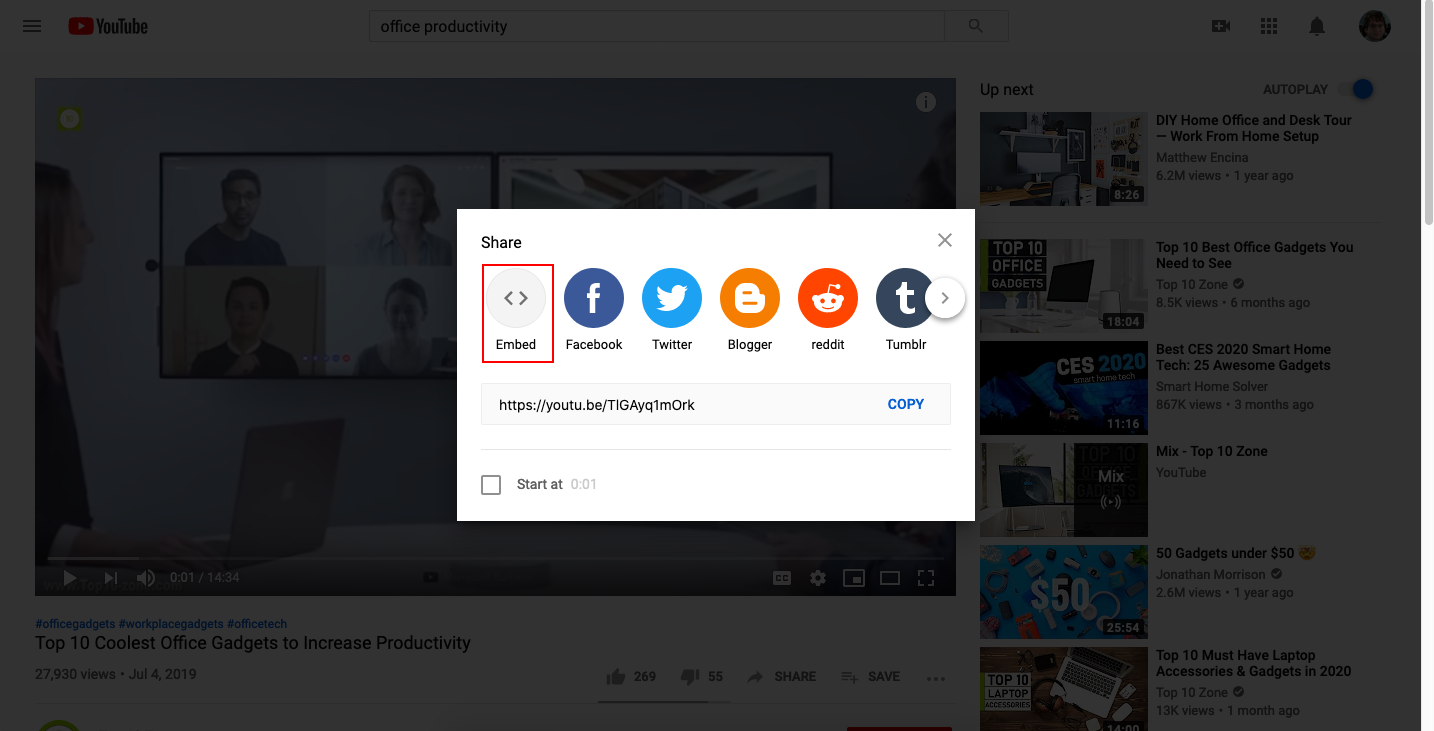Share the video to reddit
Image resolution: width=1434 pixels, height=731 pixels.
[x=828, y=310]
